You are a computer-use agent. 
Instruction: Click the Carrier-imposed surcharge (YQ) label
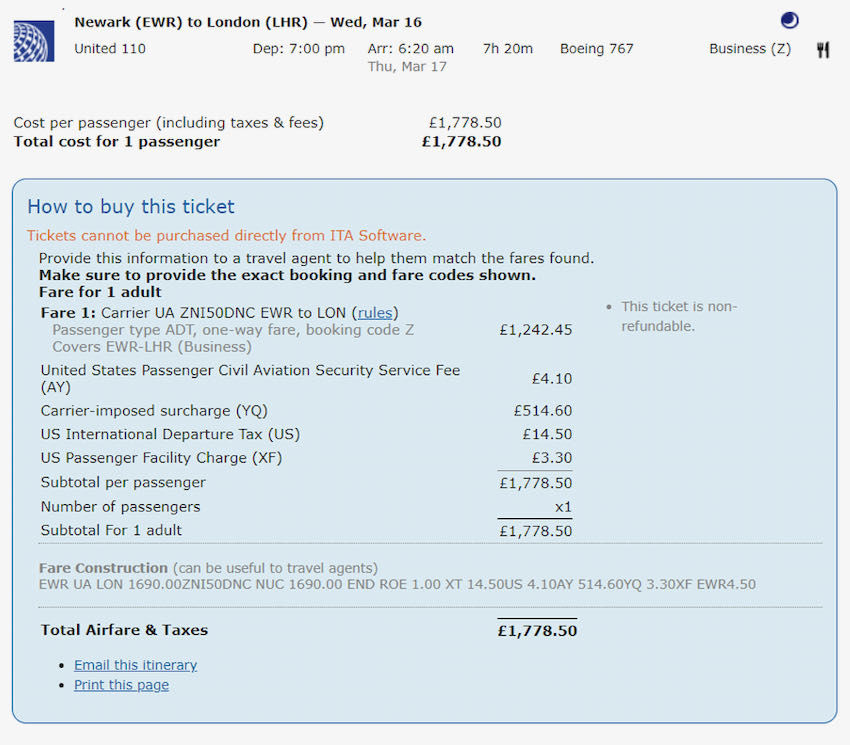(154, 411)
